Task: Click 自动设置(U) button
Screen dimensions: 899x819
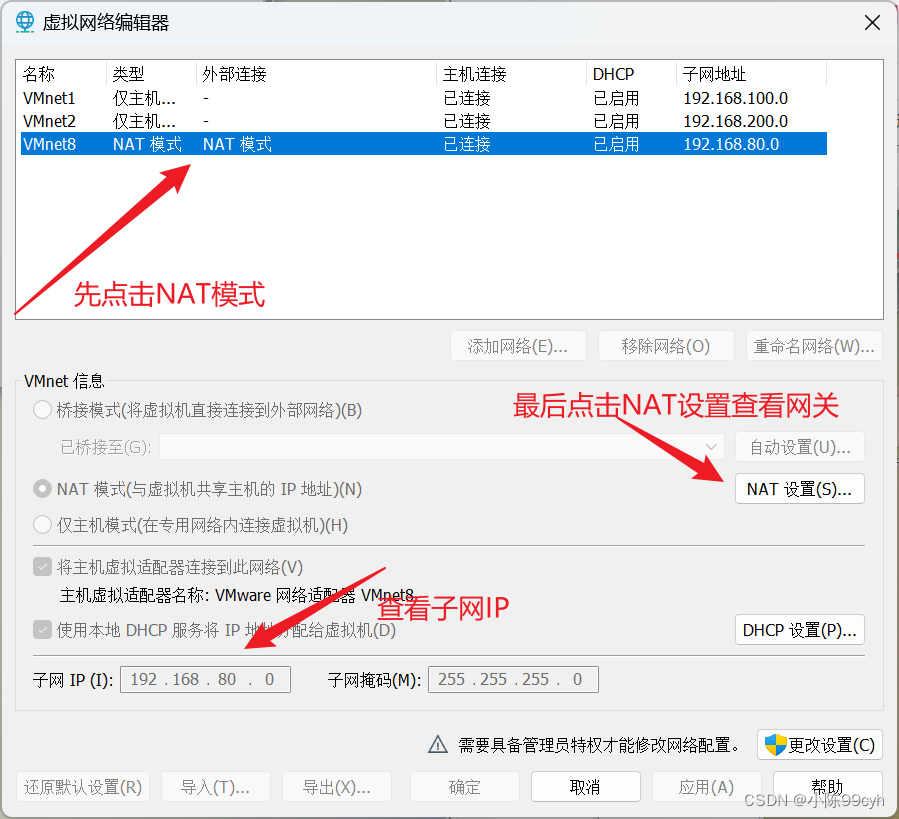Action: [799, 447]
